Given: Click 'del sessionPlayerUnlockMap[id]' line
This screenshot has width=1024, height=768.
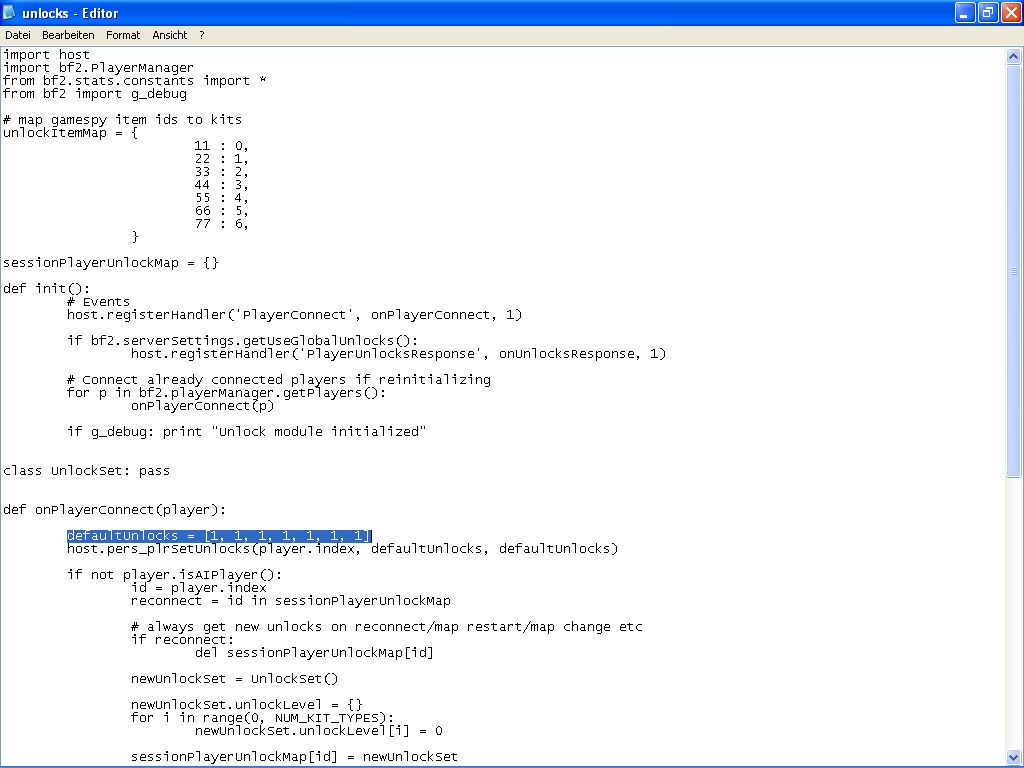Looking at the screenshot, I should pyautogui.click(x=314, y=652).
